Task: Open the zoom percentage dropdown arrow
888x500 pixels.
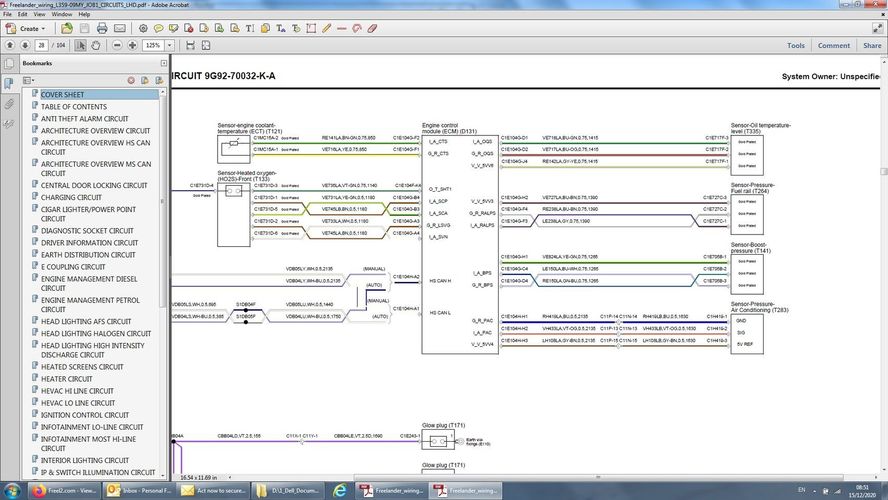Action: (x=169, y=45)
